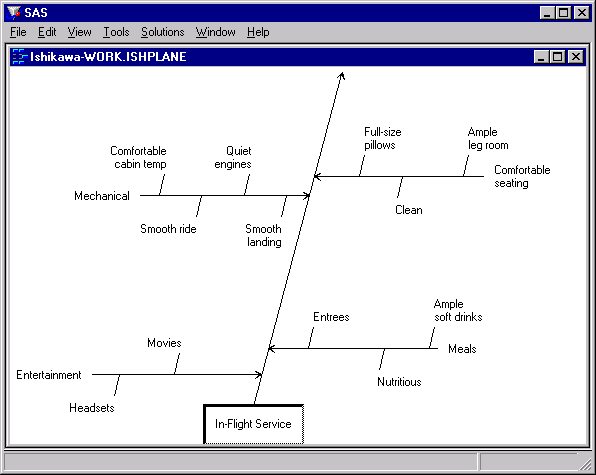Select the Entertainment branch label
Image resolution: width=596 pixels, height=475 pixels.
point(49,375)
